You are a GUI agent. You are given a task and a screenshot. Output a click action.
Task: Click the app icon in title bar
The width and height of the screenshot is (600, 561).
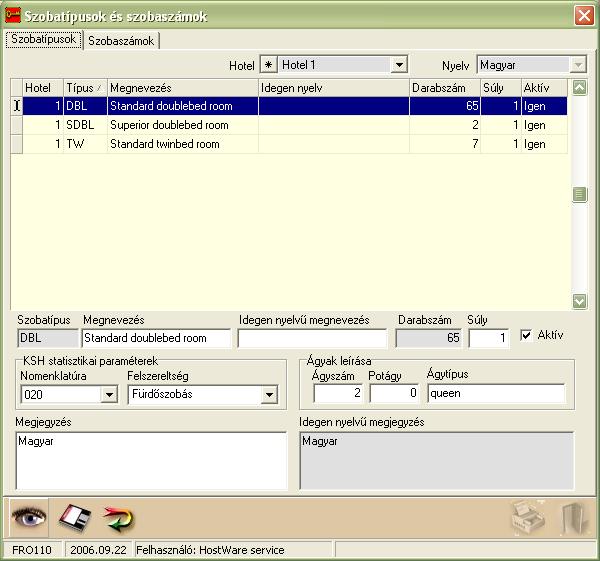click(x=13, y=16)
